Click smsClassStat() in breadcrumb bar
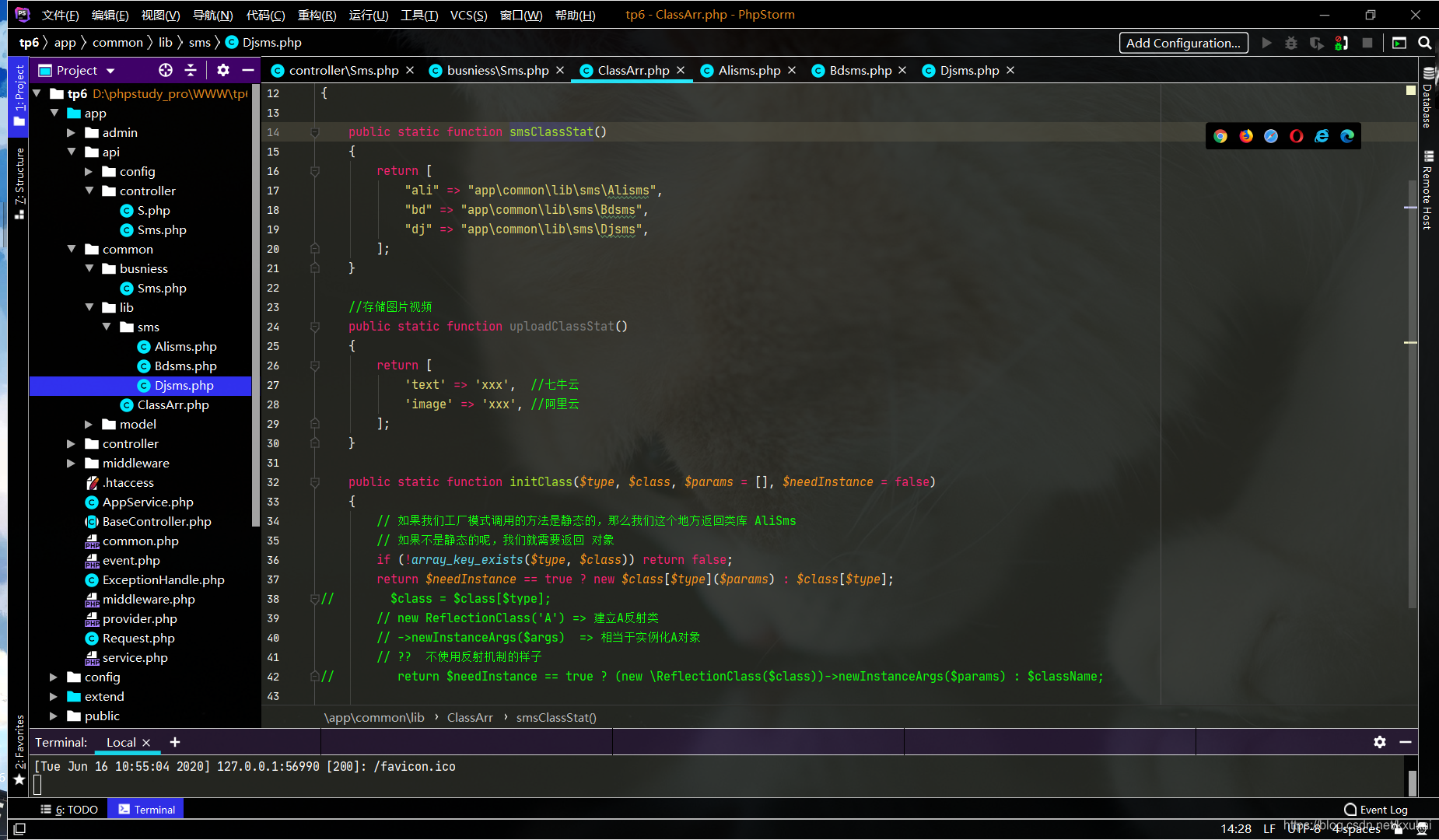This screenshot has width=1439, height=840. click(556, 717)
